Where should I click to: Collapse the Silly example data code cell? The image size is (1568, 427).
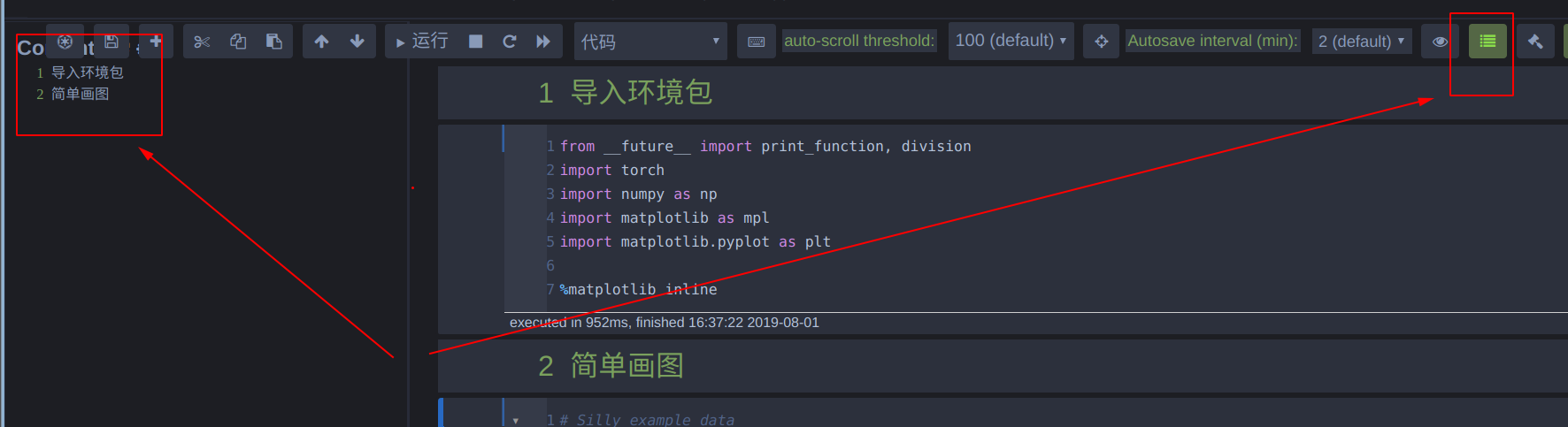coord(515,420)
